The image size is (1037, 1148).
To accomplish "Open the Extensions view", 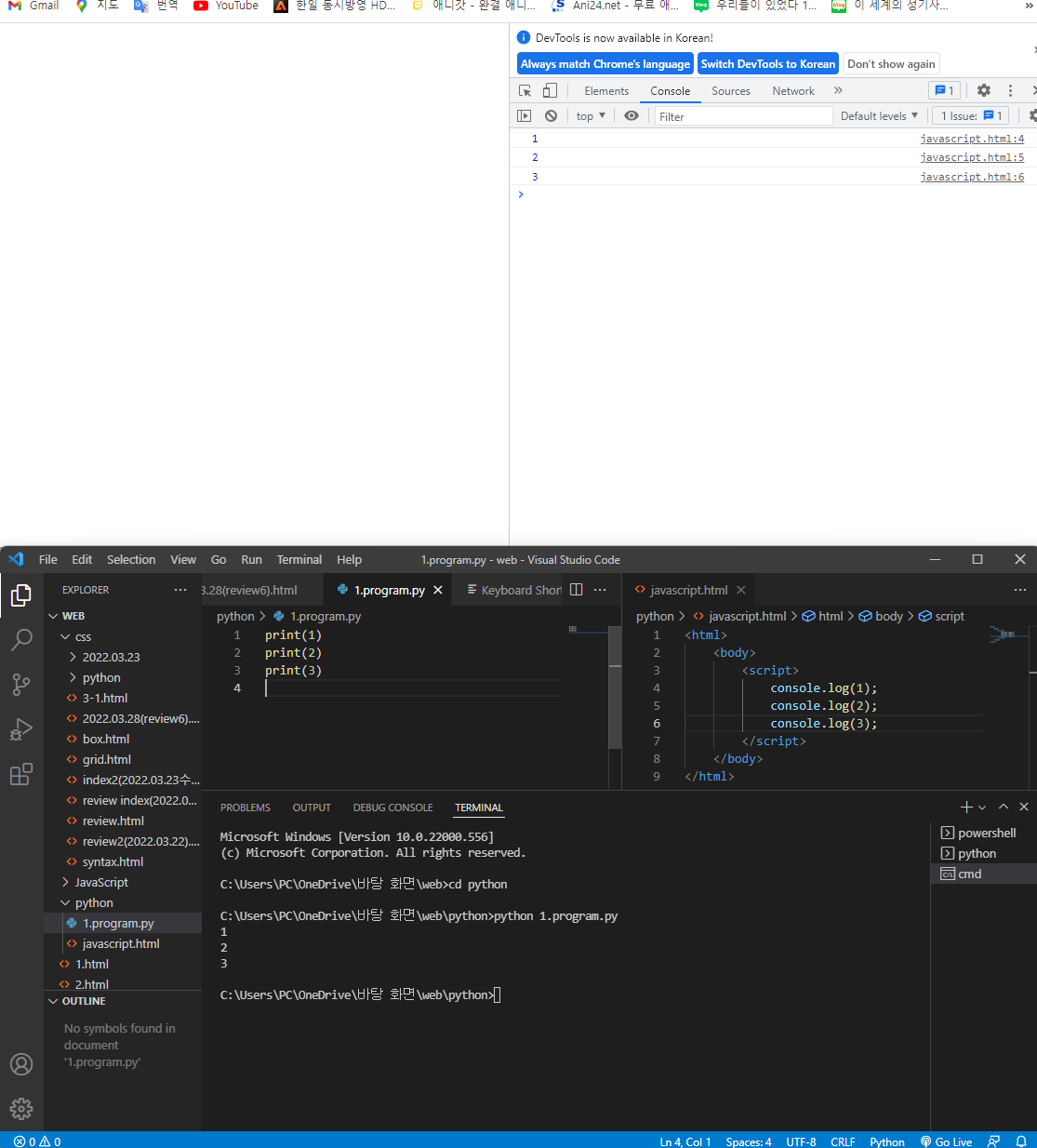I will click(21, 774).
